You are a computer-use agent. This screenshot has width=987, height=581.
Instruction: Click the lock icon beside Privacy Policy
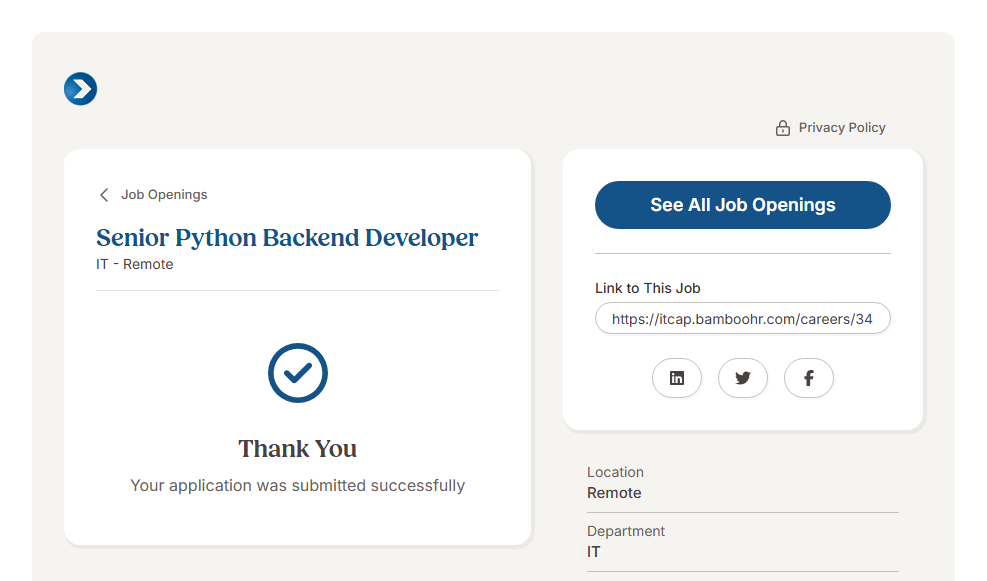point(783,128)
